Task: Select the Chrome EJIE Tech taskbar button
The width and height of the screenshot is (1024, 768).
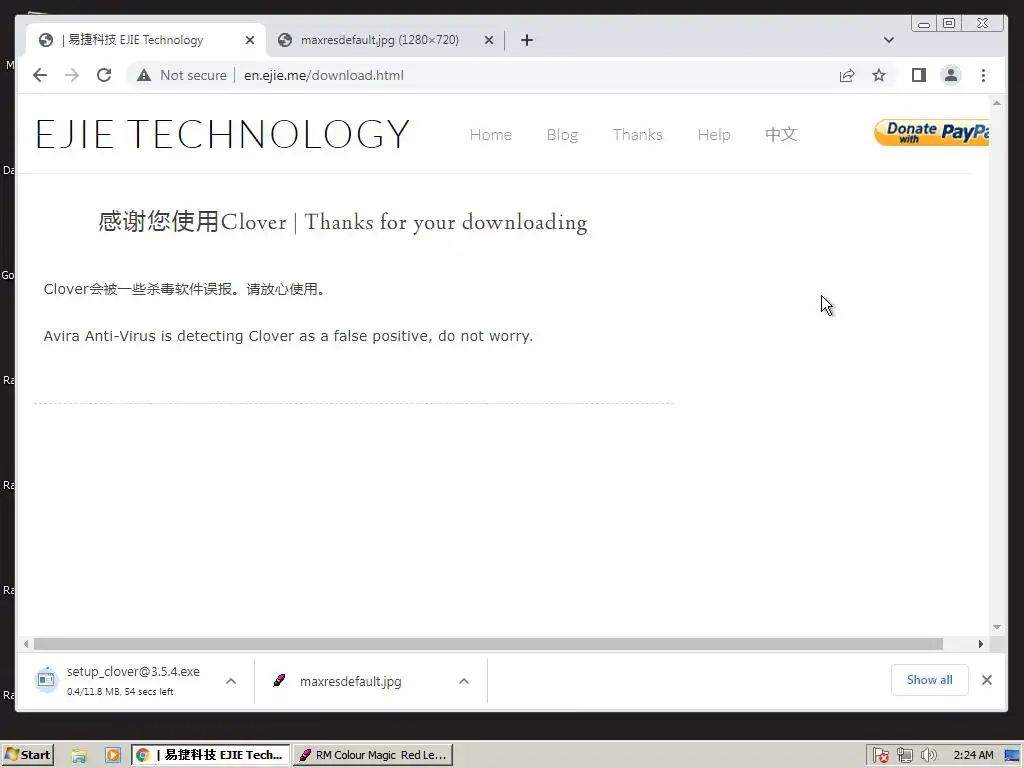Action: click(210, 755)
